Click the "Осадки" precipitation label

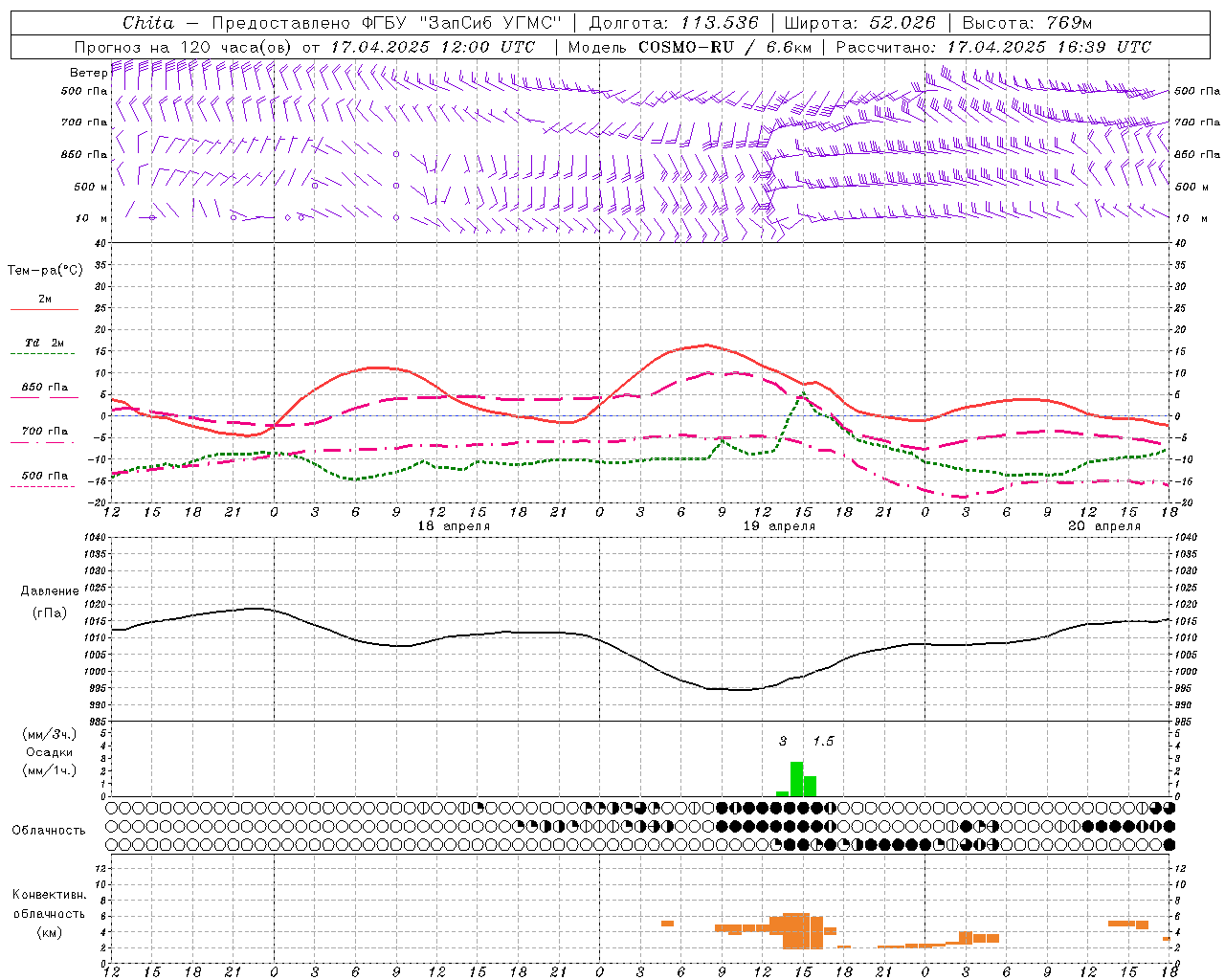click(50, 752)
